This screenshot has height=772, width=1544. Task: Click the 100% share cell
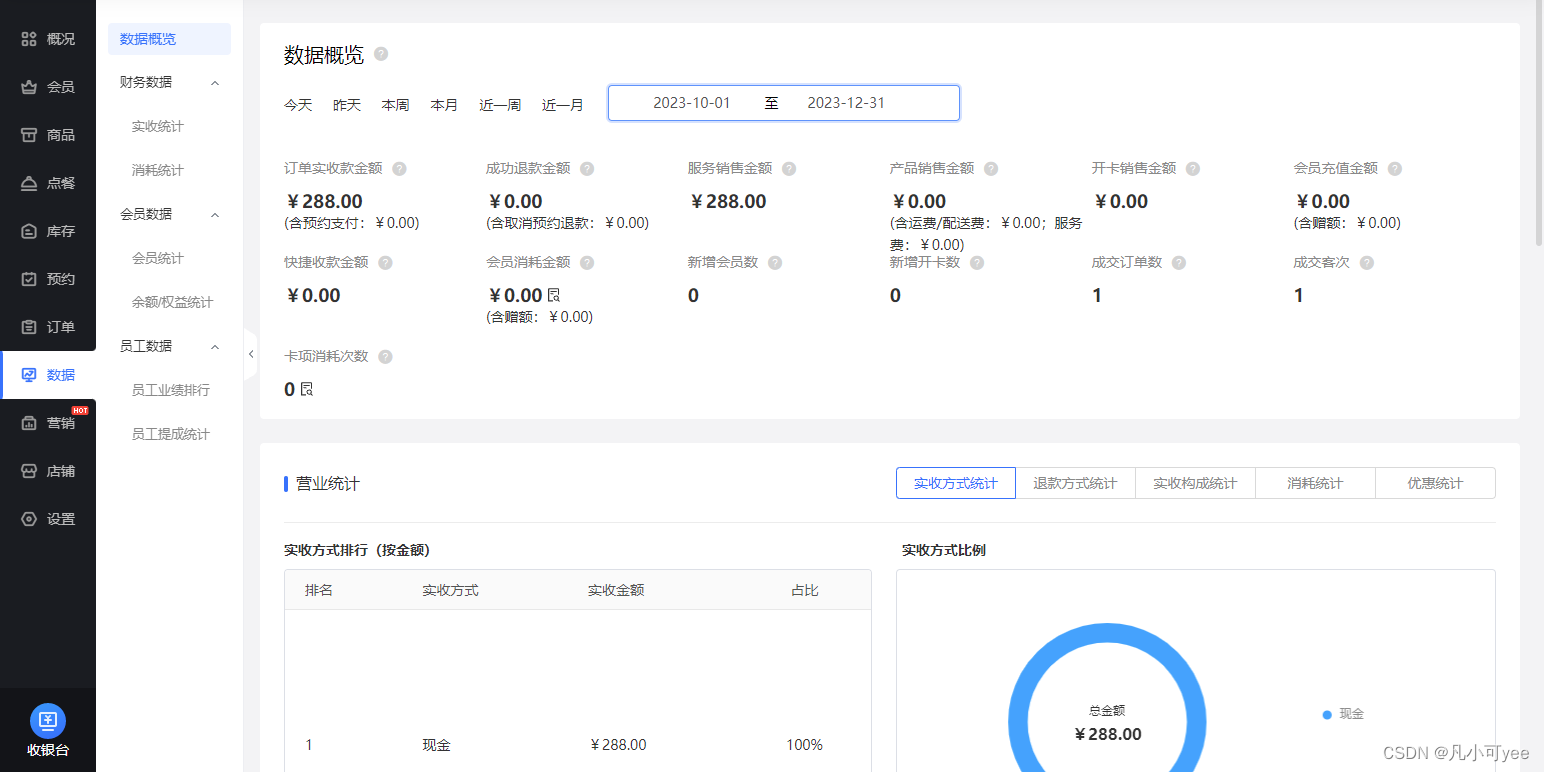(x=804, y=745)
